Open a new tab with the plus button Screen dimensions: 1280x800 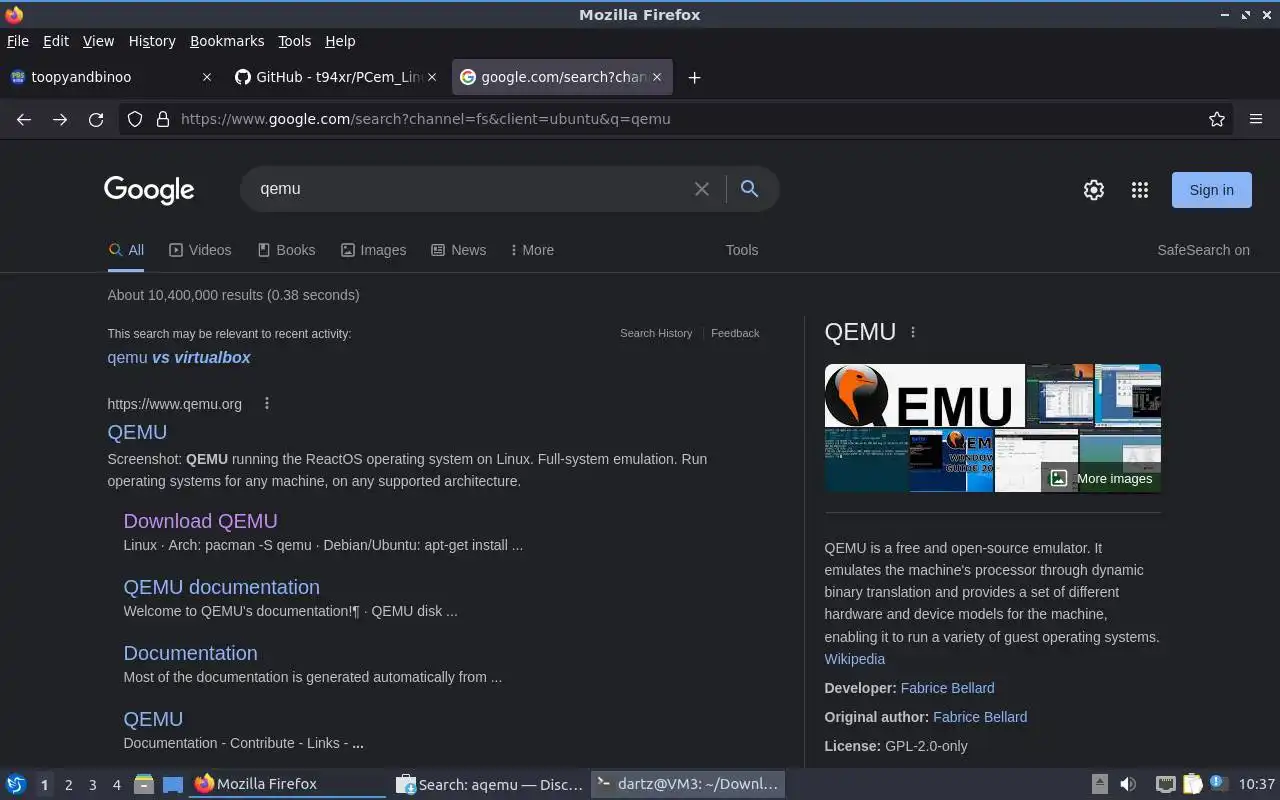pos(694,77)
